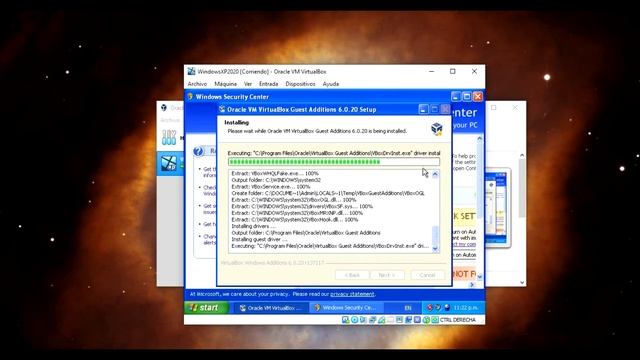Click the greyed-out Back button in Setup

352,275
